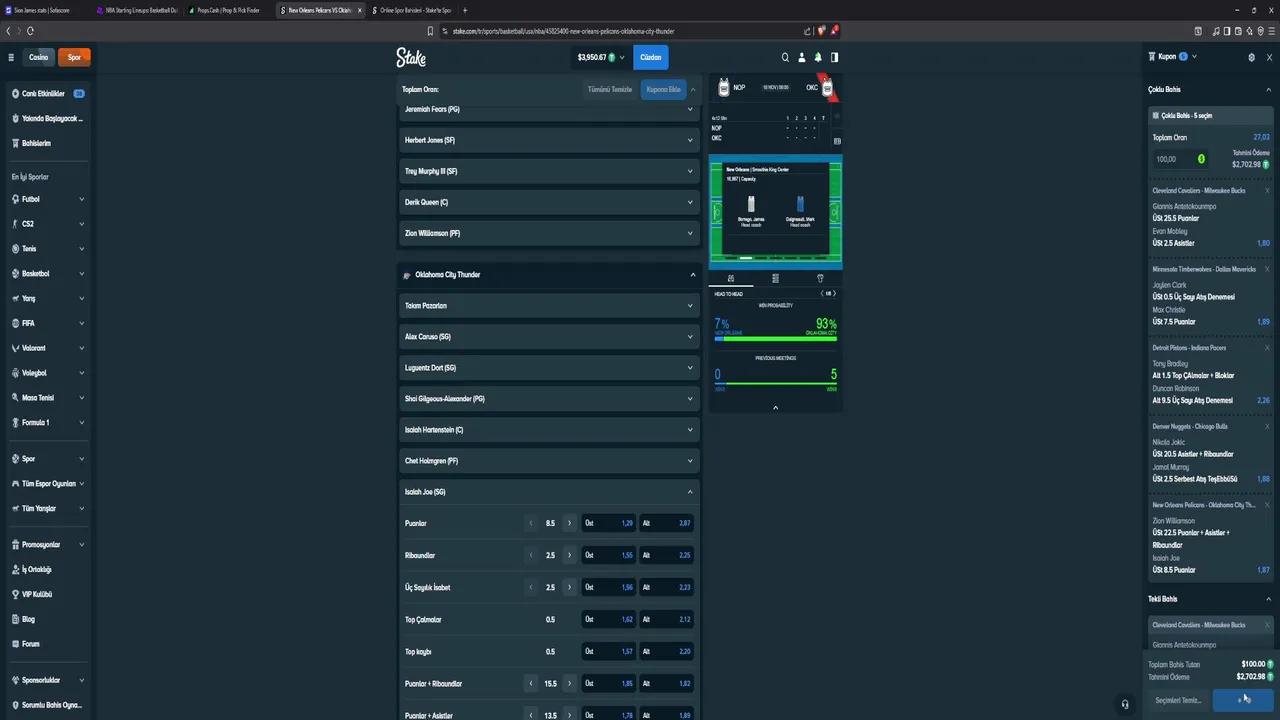
Task: Click the browser back arrow
Action: tap(8, 31)
